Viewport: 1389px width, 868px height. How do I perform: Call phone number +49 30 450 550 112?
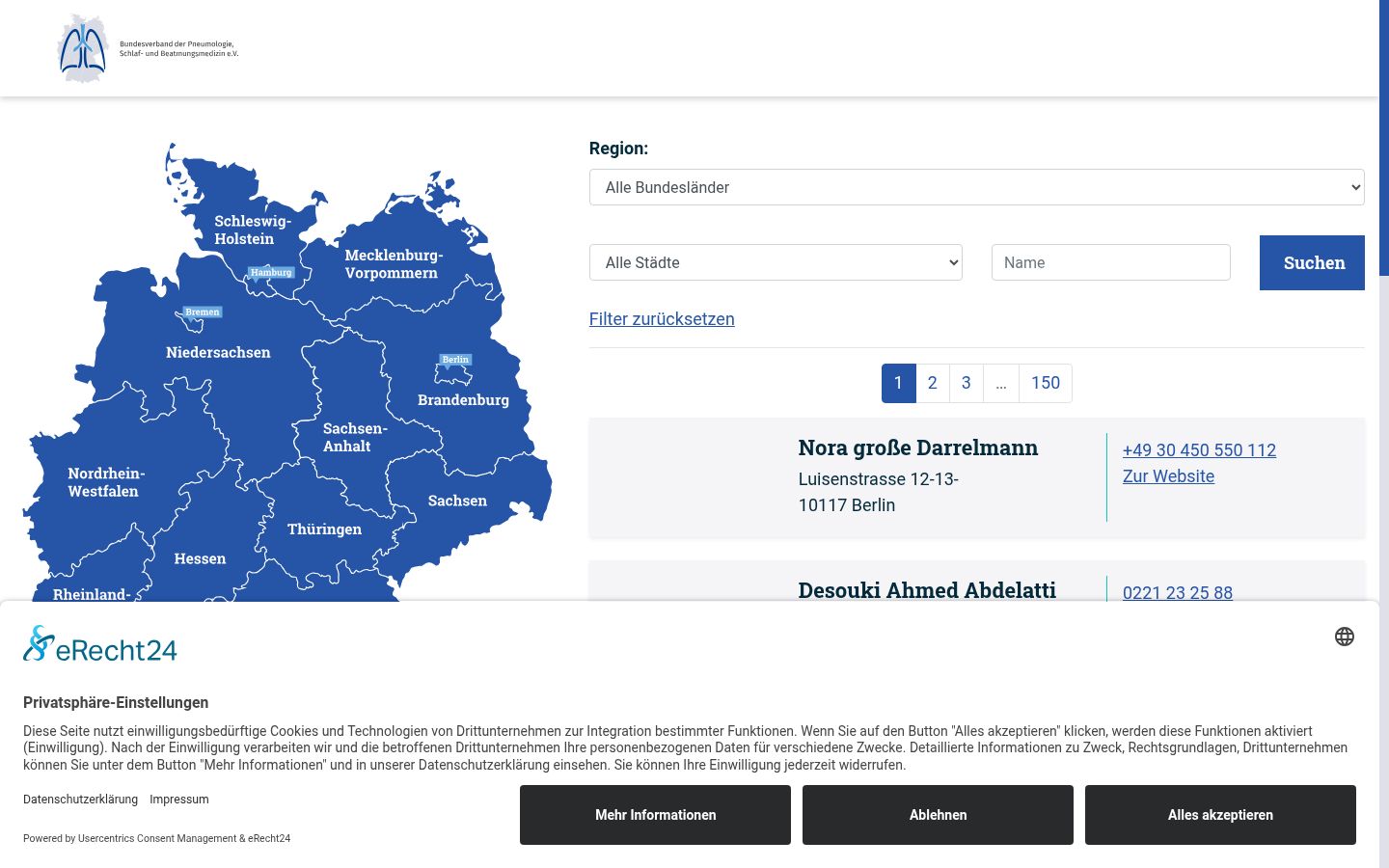coord(1199,450)
